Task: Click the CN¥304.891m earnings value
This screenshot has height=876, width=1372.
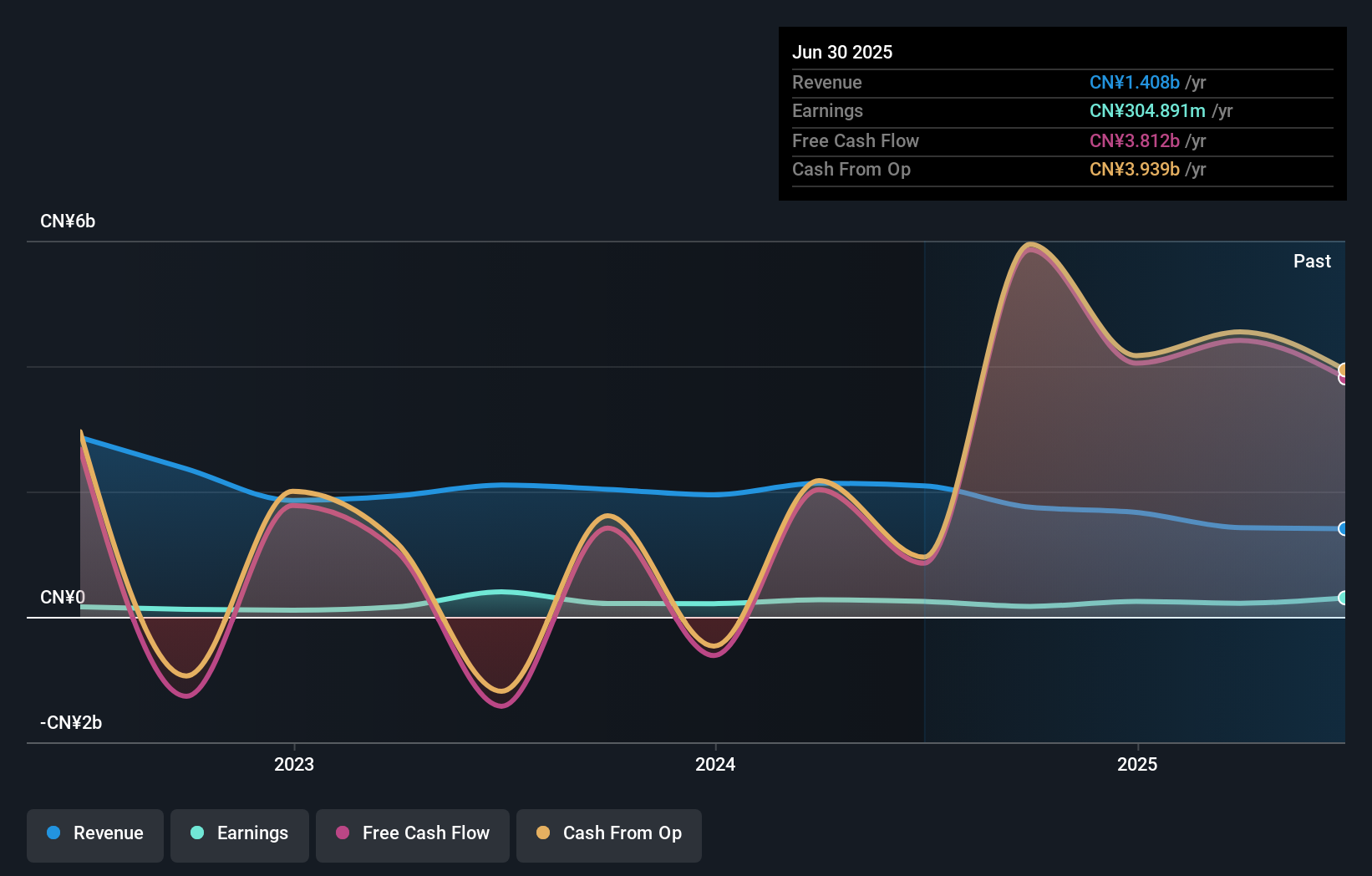Action: coord(1147,111)
